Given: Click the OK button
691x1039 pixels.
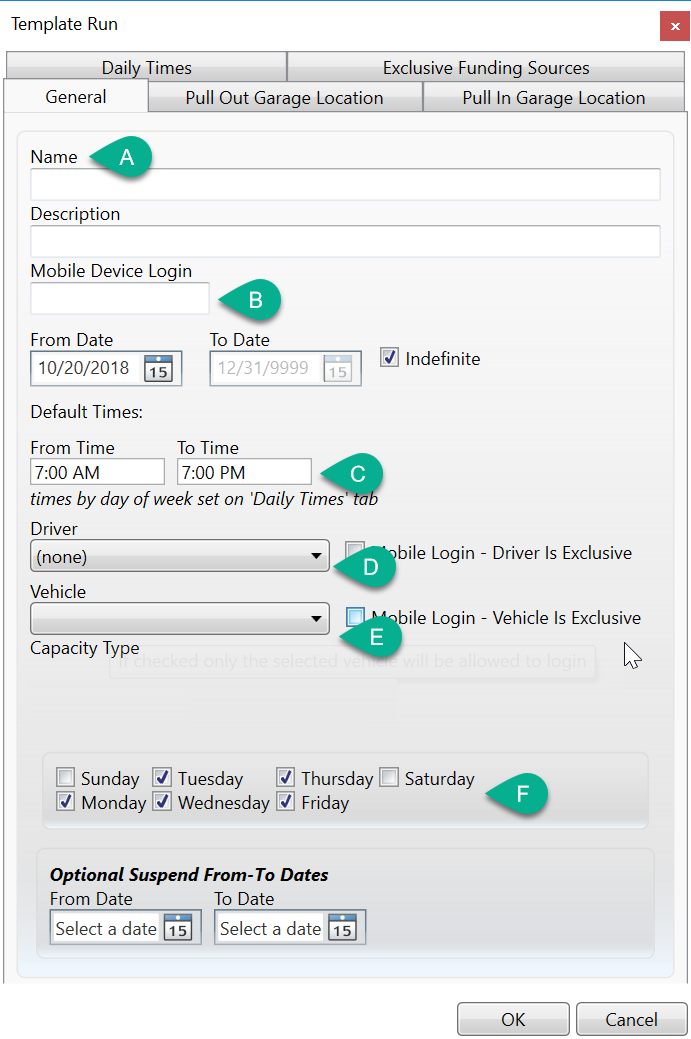Looking at the screenshot, I should click(513, 1019).
